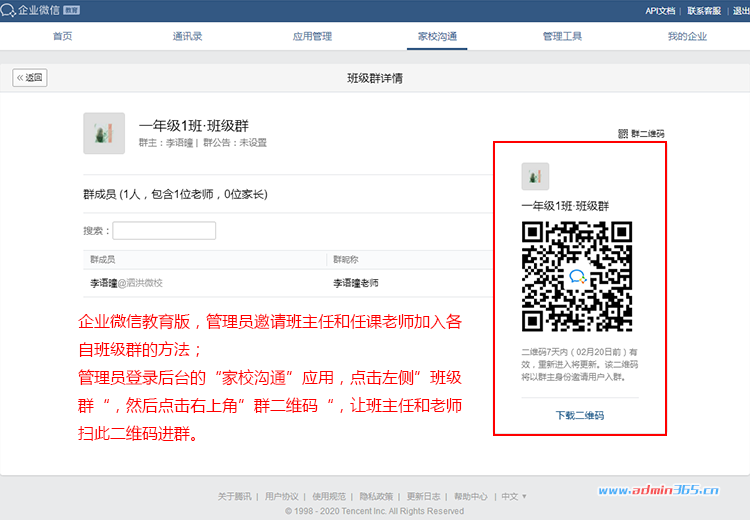This screenshot has width=750, height=520.
Task: Open the 更新日志 footer link
Action: 424,497
